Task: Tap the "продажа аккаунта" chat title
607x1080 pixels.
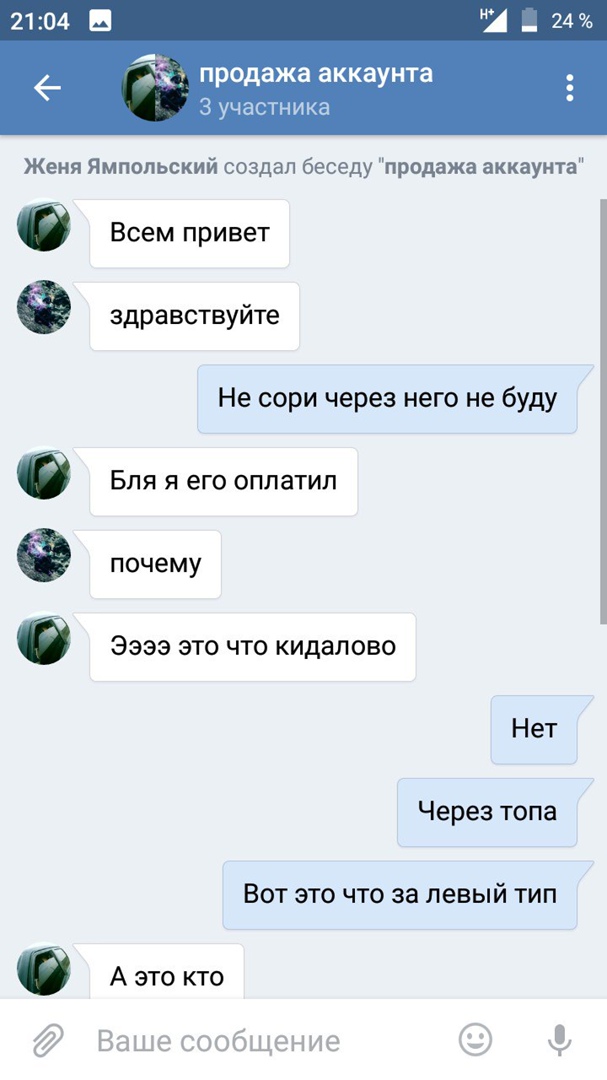Action: (316, 73)
